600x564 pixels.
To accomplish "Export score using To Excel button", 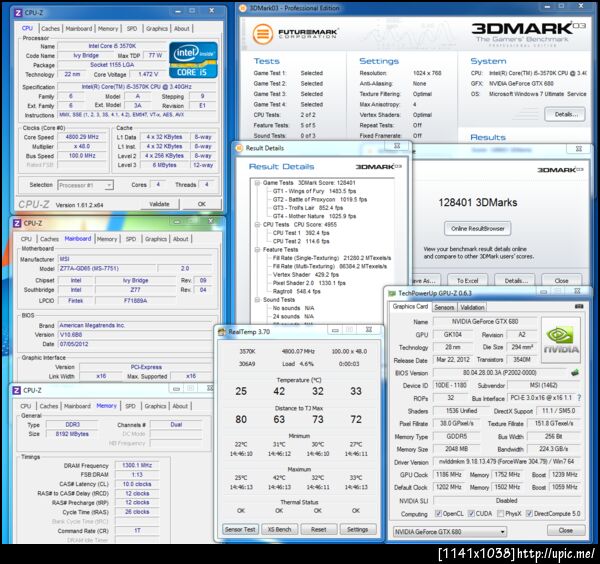I will click(x=467, y=280).
